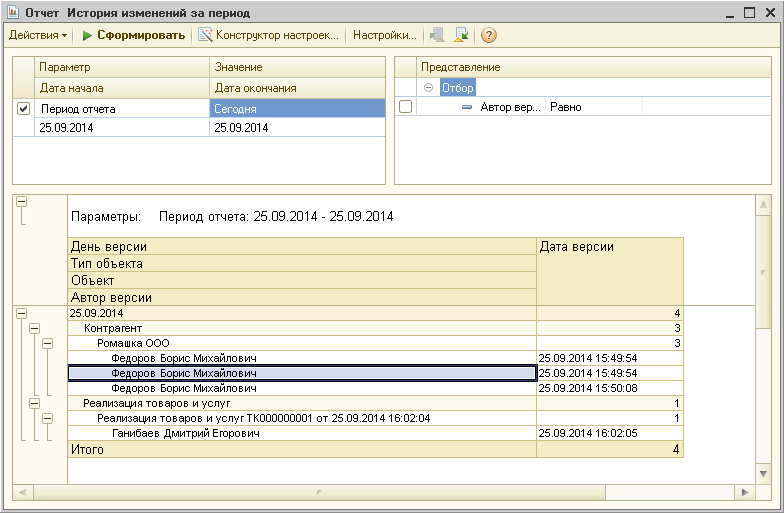Click the restore settings toolbar icon
784x513 pixels.
click(x=437, y=35)
